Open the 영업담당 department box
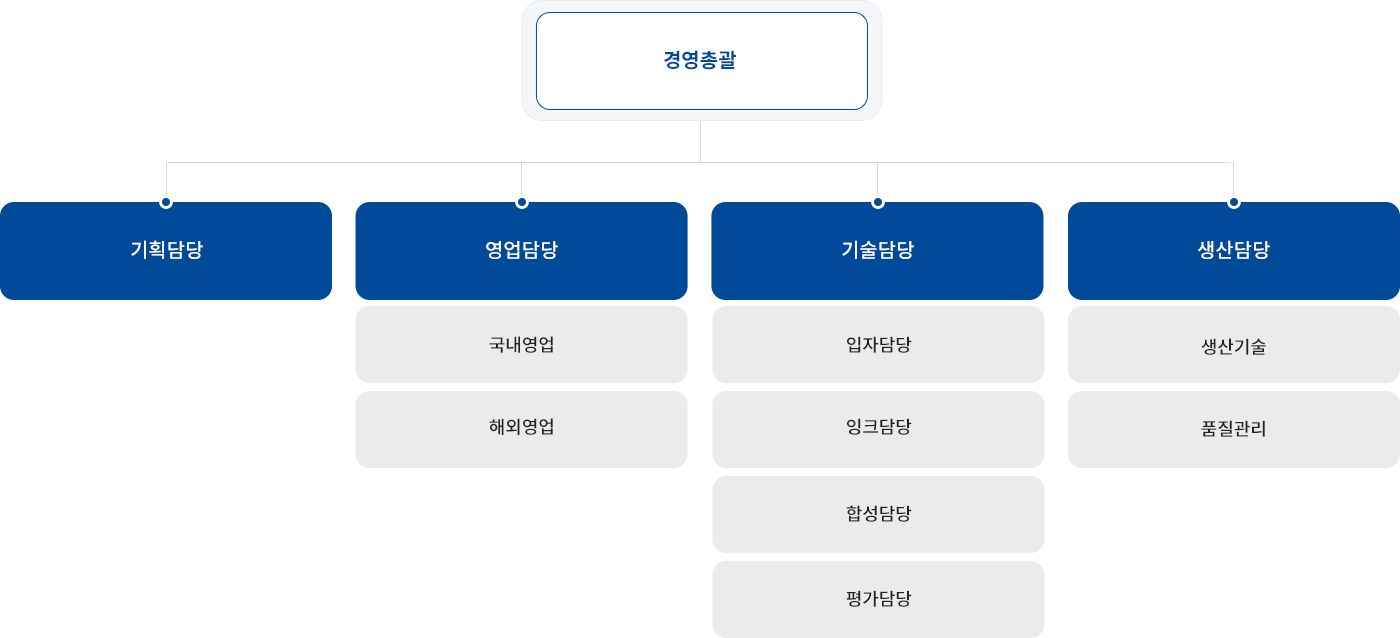Screen dimensions: 1400x638 click(x=521, y=251)
